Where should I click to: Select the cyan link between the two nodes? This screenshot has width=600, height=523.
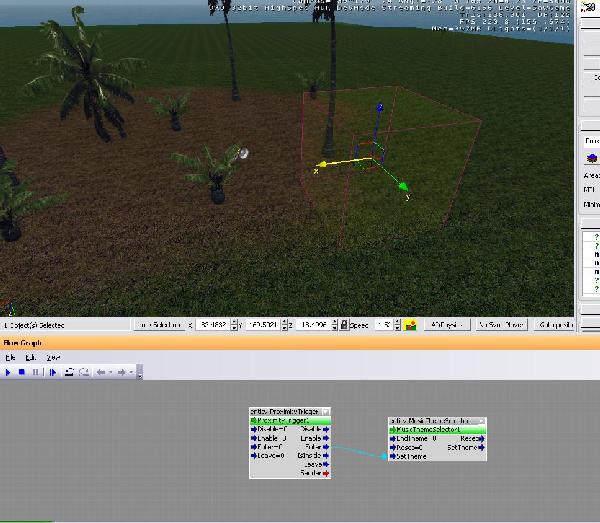pyautogui.click(x=358, y=451)
